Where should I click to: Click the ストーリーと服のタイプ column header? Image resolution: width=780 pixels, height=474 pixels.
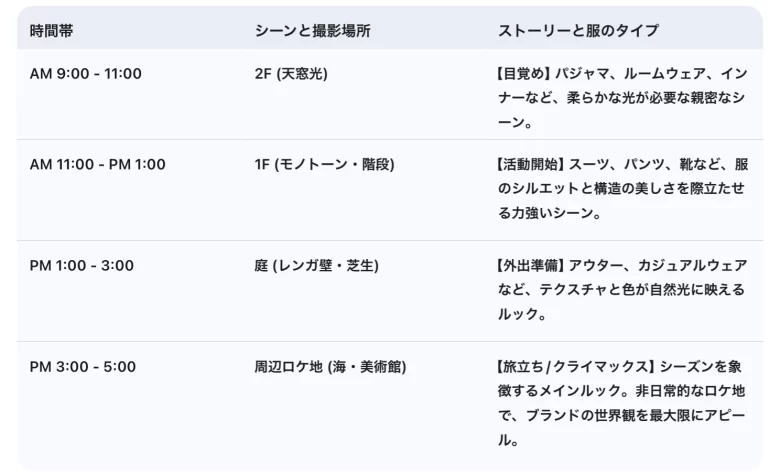pyautogui.click(x=578, y=31)
